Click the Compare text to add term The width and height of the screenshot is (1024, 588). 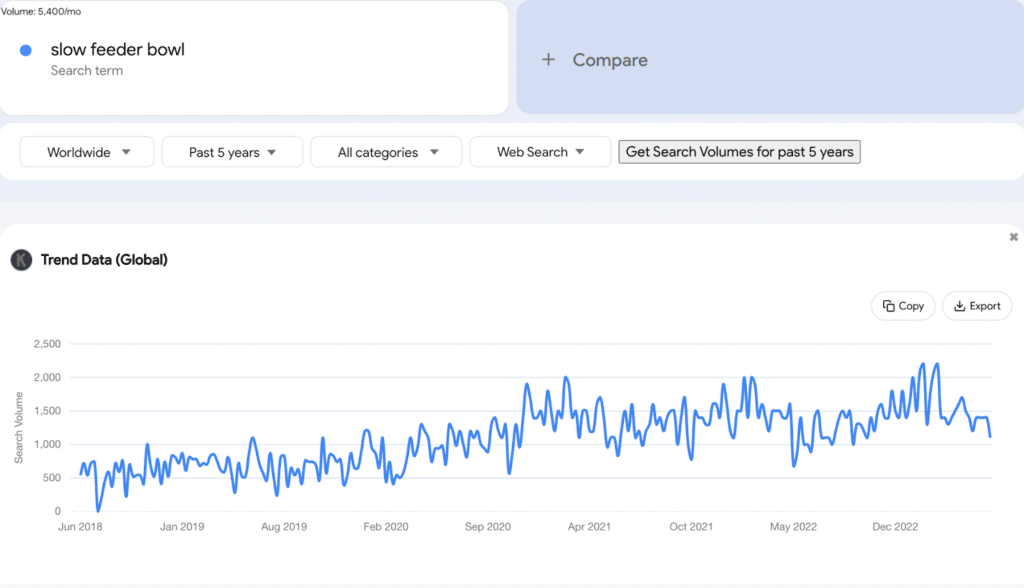[x=609, y=60]
